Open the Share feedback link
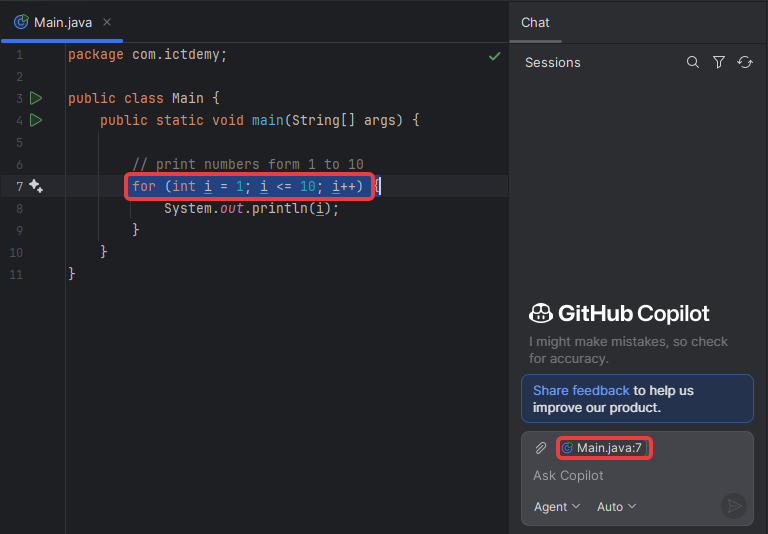 (x=581, y=390)
